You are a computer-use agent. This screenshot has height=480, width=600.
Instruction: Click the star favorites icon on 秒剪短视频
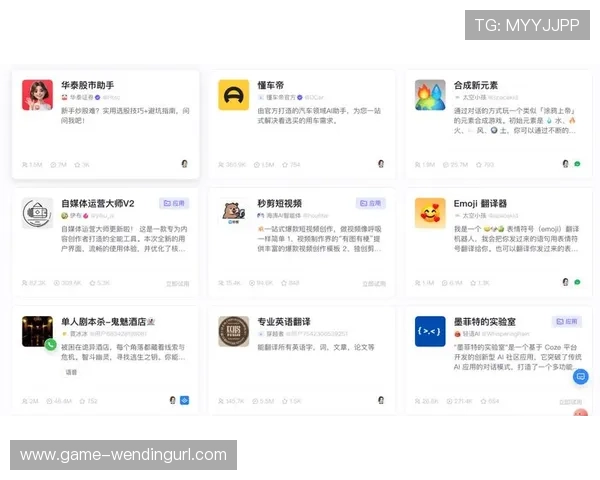(x=284, y=283)
